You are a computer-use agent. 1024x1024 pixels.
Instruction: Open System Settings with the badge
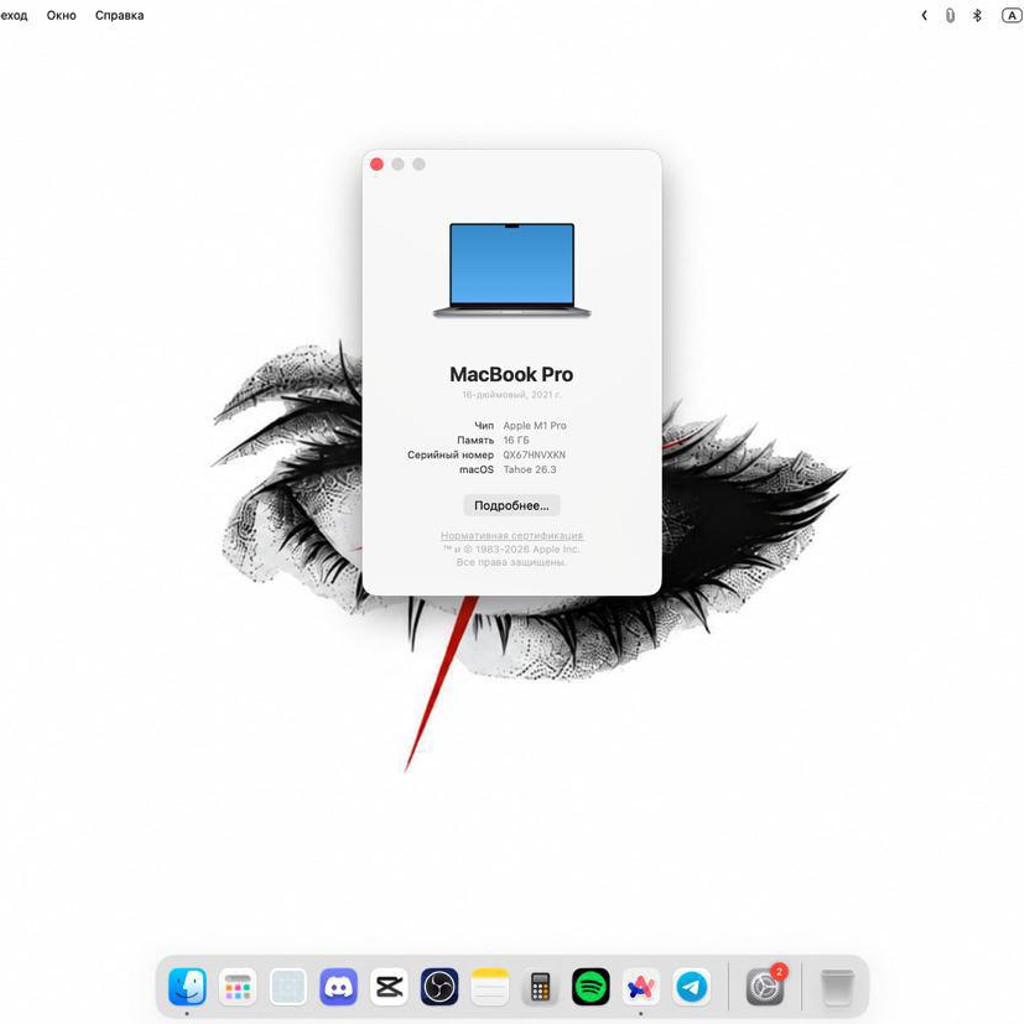tap(765, 986)
